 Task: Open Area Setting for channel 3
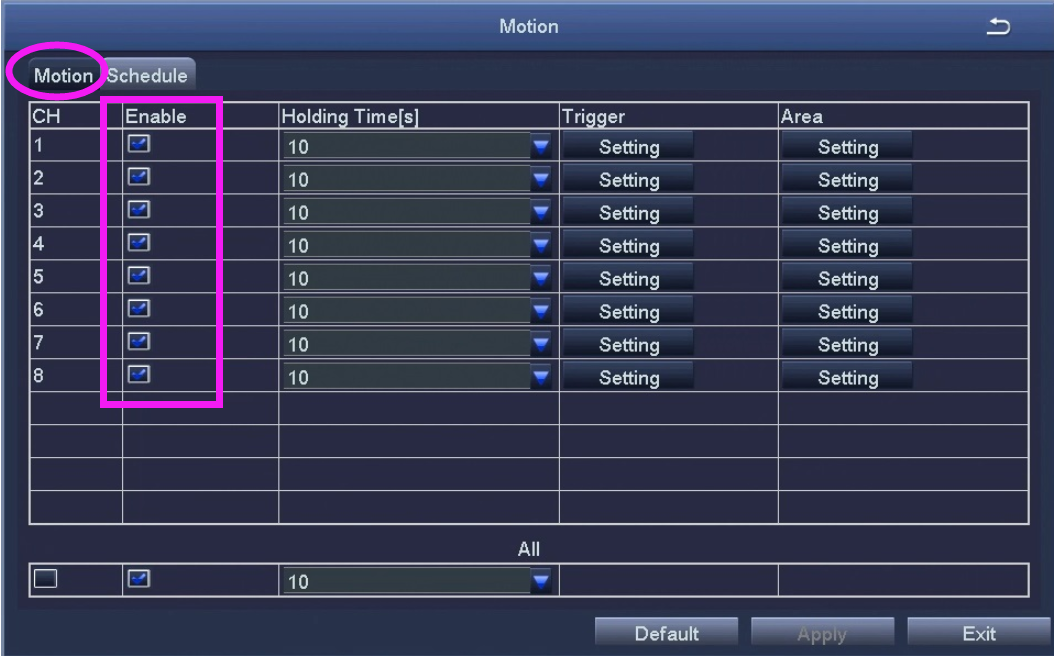847,211
